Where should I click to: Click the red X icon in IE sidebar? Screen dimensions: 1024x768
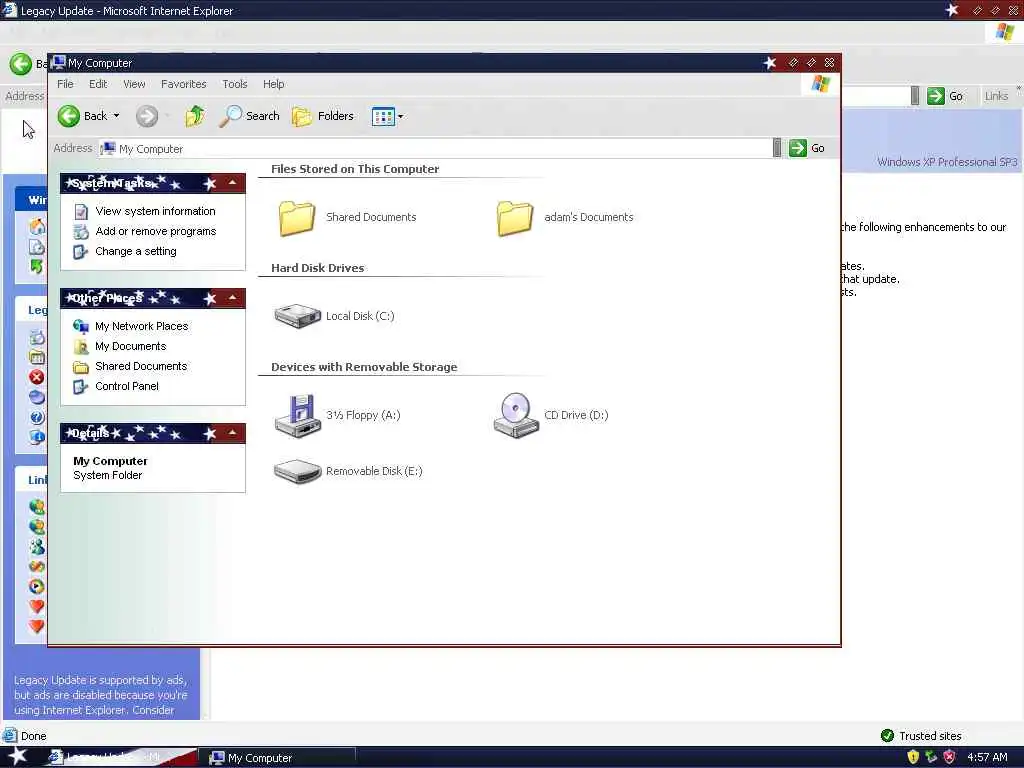37,377
